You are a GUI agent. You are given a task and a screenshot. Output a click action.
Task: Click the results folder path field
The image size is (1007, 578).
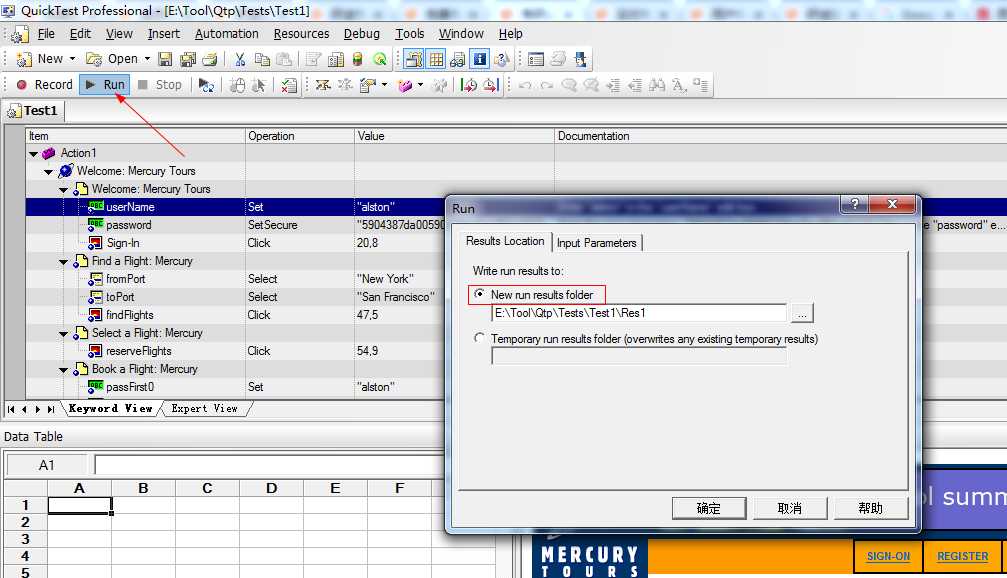click(x=638, y=313)
